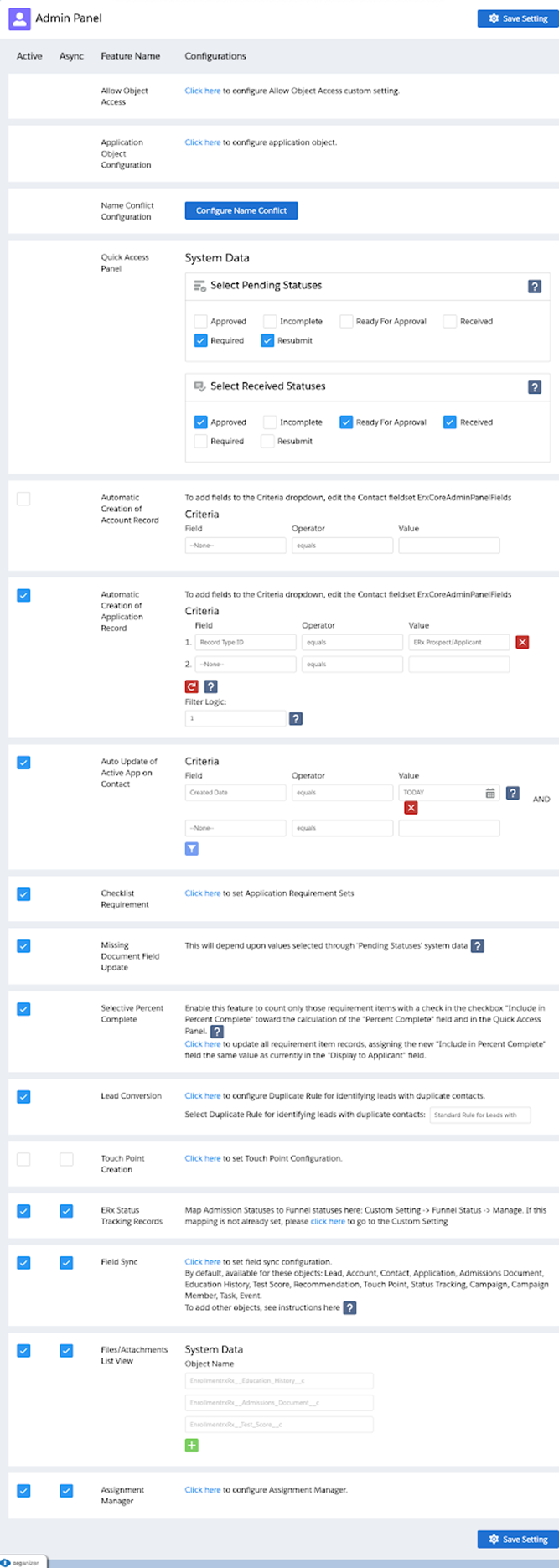Click the blue filter funnel icon

click(192, 849)
